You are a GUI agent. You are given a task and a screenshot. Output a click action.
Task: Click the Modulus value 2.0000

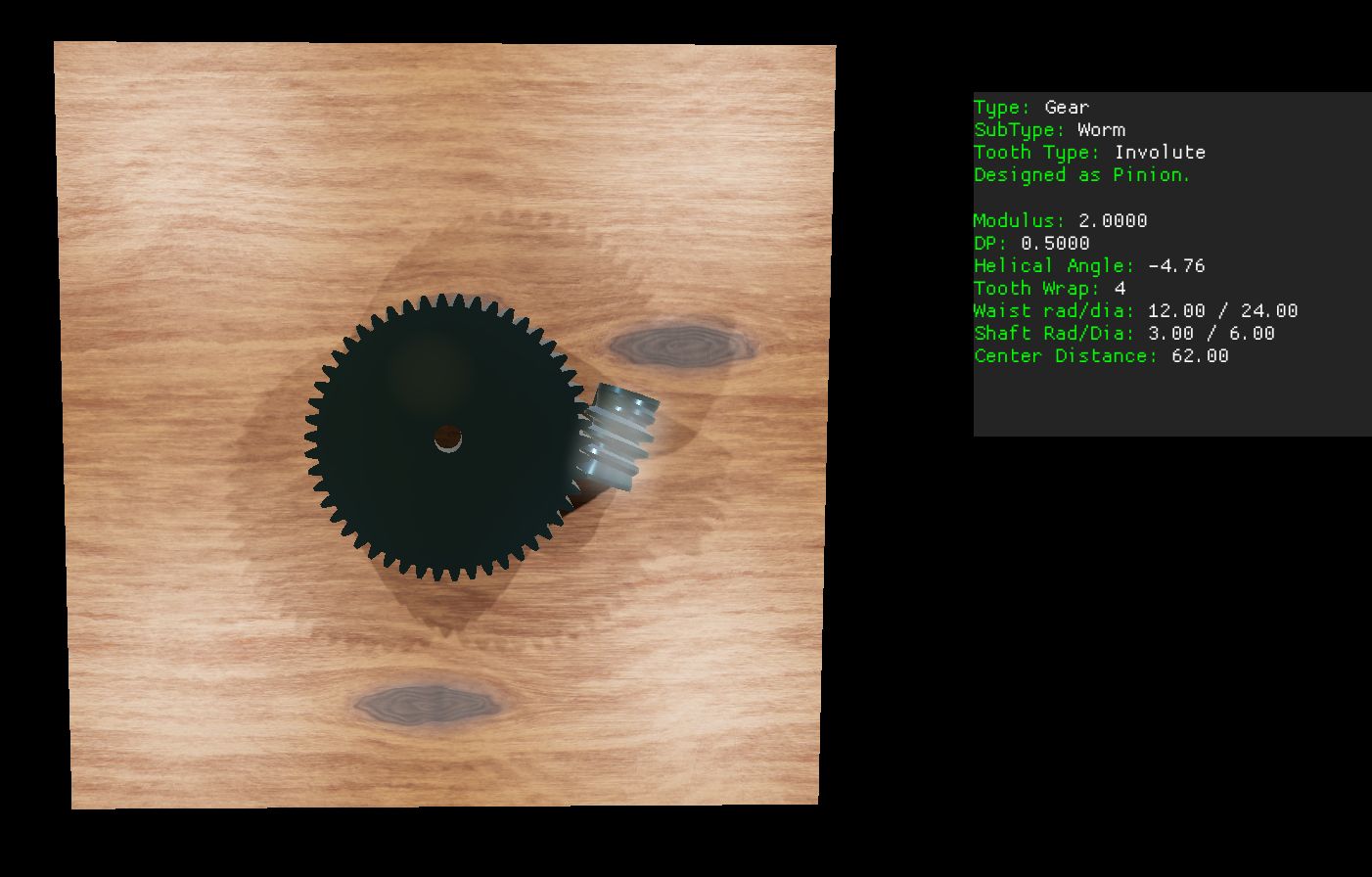1112,221
